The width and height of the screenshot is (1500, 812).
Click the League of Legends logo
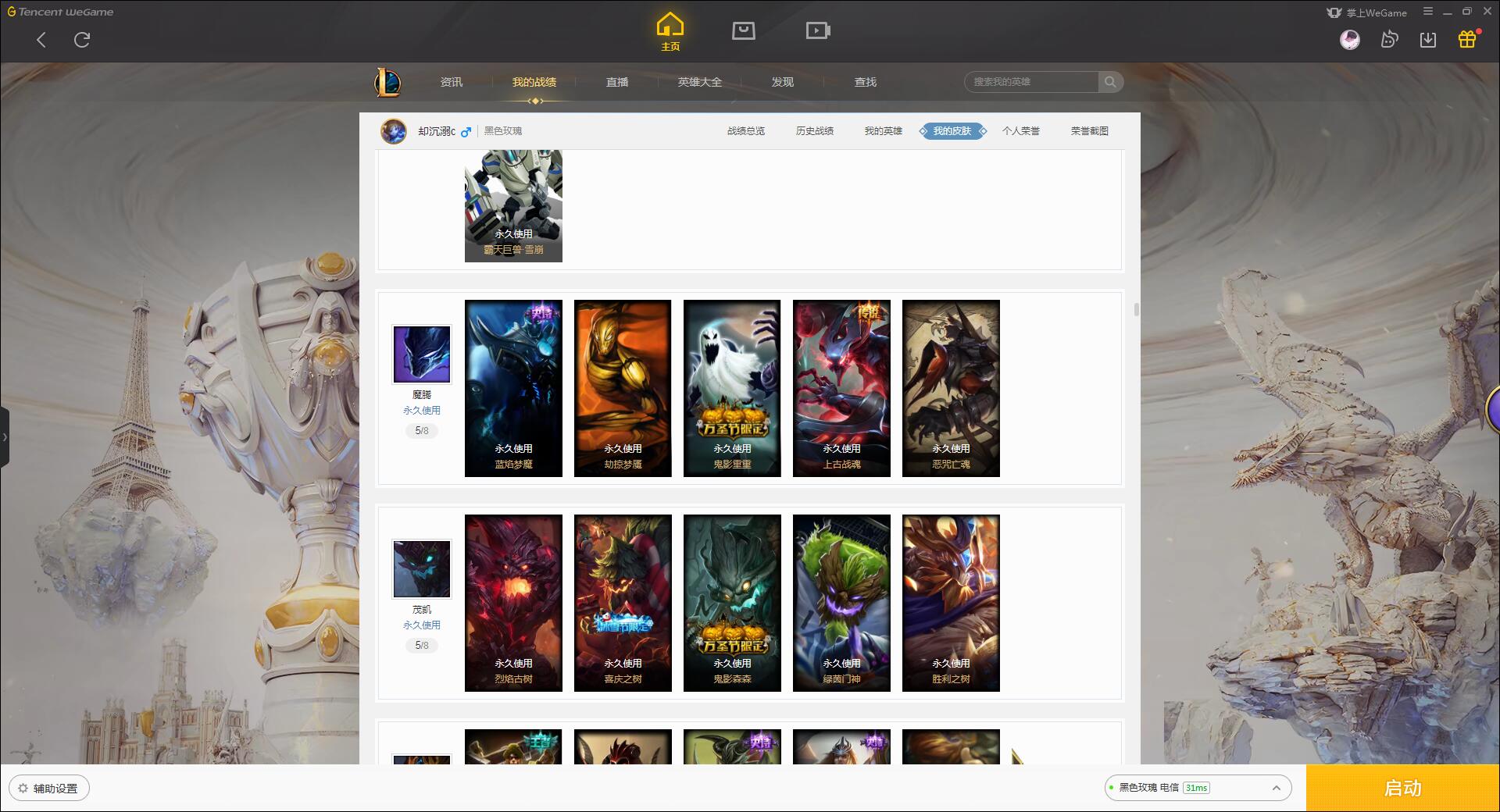click(x=387, y=82)
